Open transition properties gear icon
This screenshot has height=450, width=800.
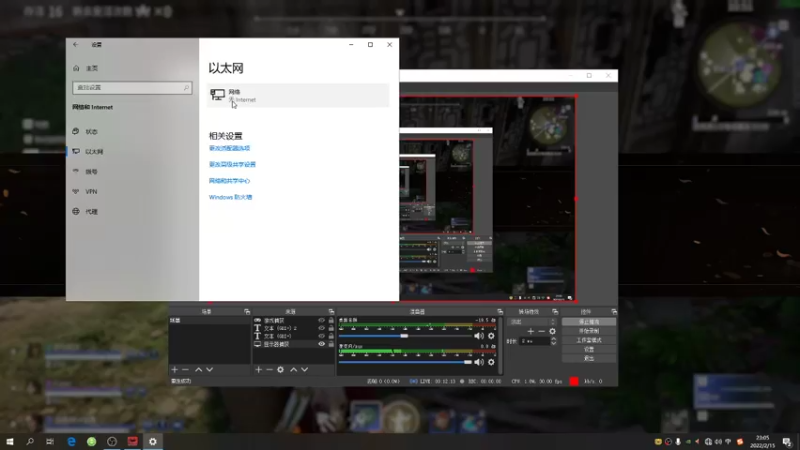(552, 331)
